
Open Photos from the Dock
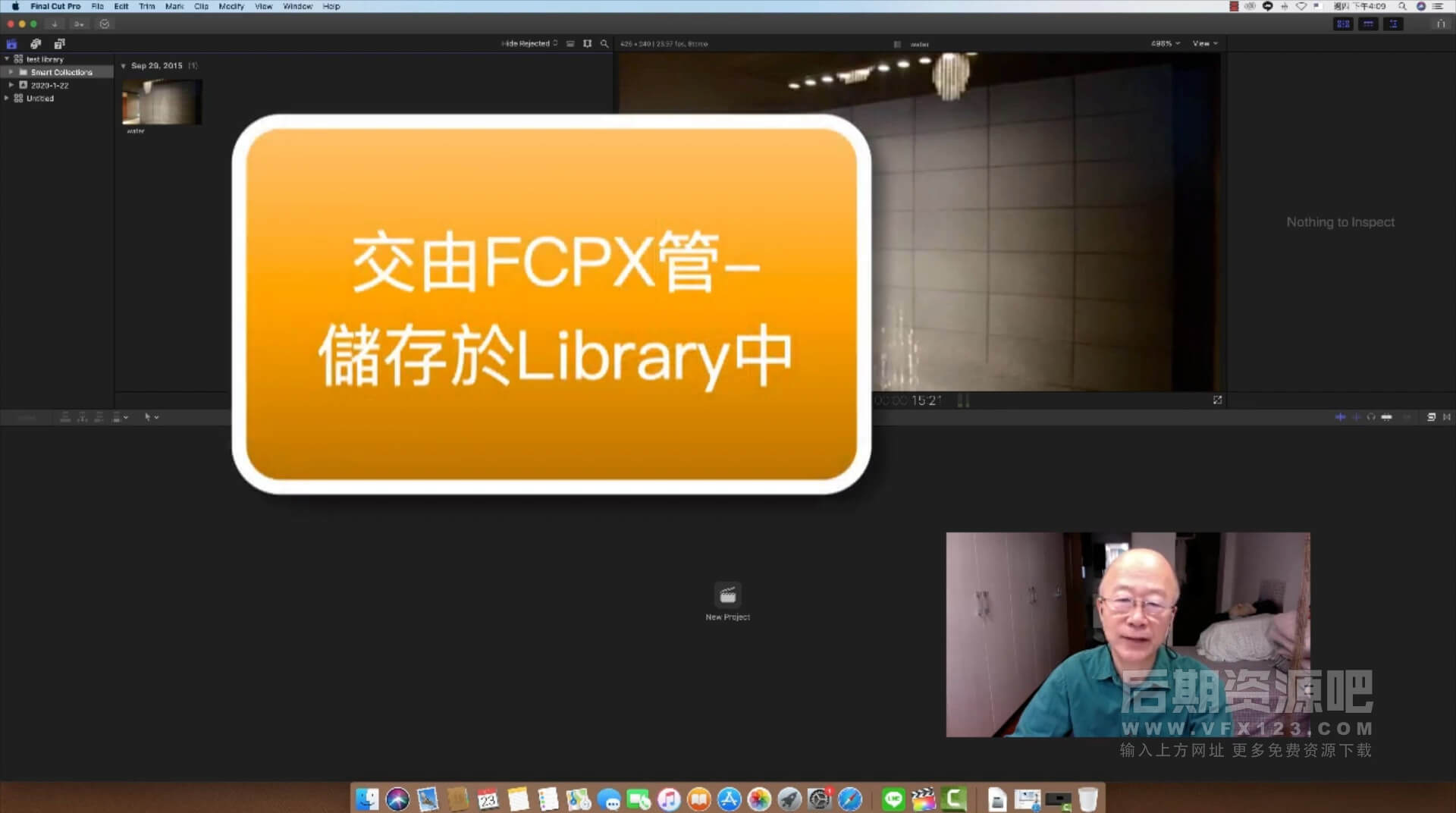click(x=759, y=799)
